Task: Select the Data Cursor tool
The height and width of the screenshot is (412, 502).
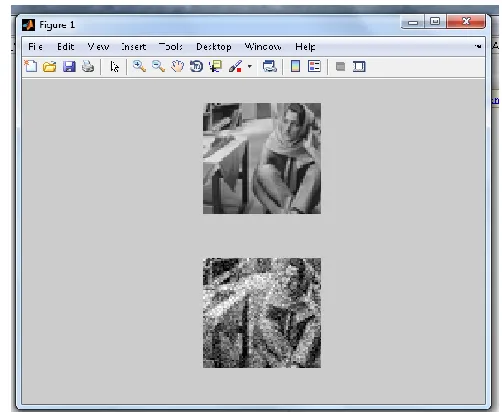Action: [216, 66]
